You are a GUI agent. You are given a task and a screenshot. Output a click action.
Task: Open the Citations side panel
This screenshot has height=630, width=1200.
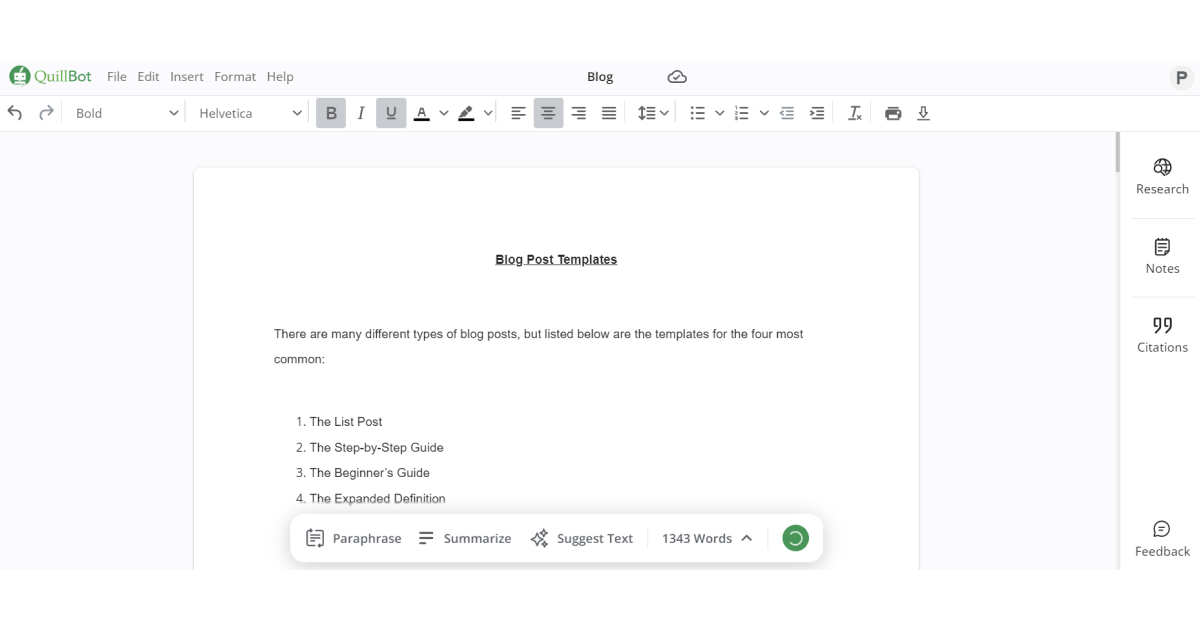tap(1162, 335)
